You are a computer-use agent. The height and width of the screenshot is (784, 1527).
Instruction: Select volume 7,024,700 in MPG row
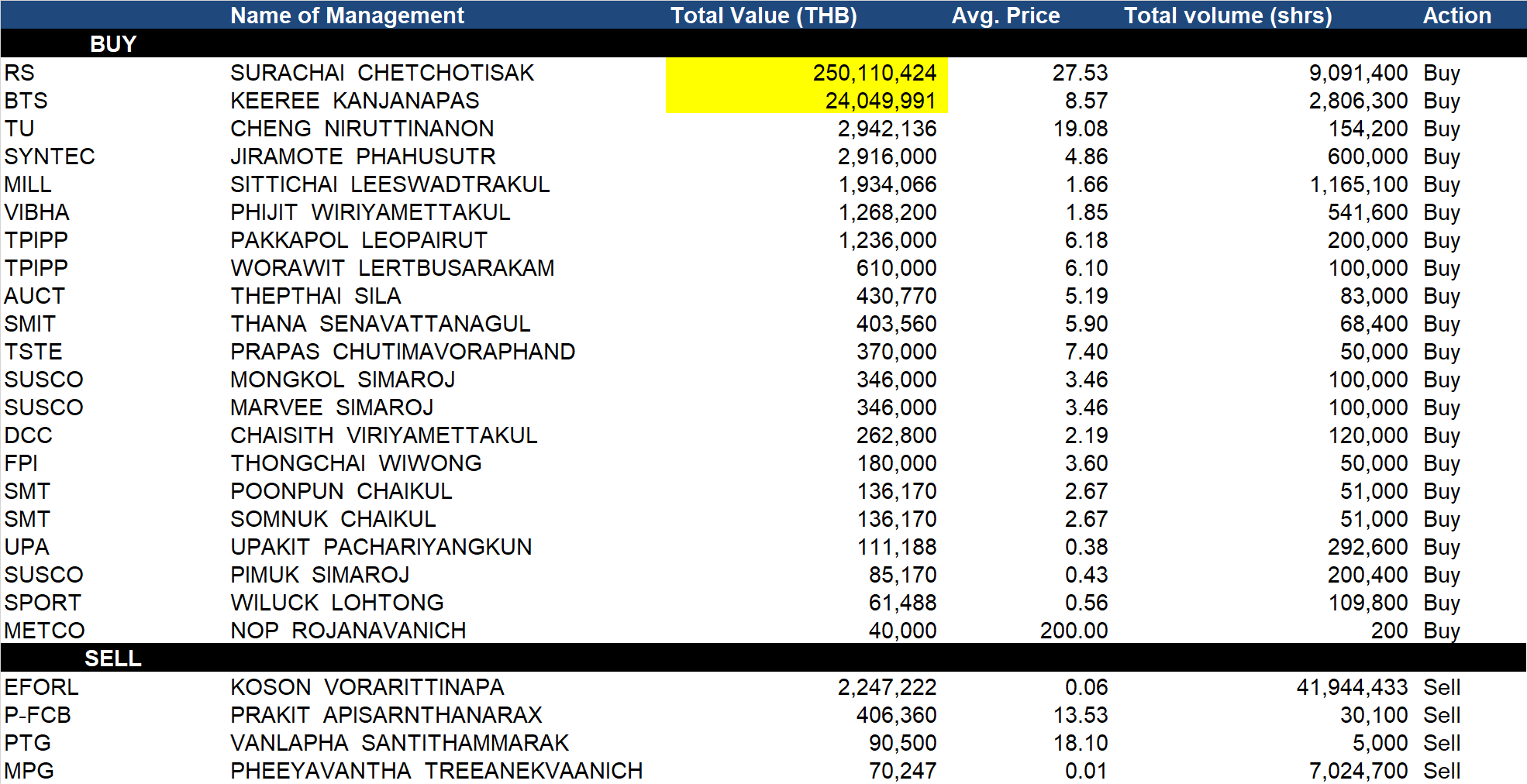1358,771
